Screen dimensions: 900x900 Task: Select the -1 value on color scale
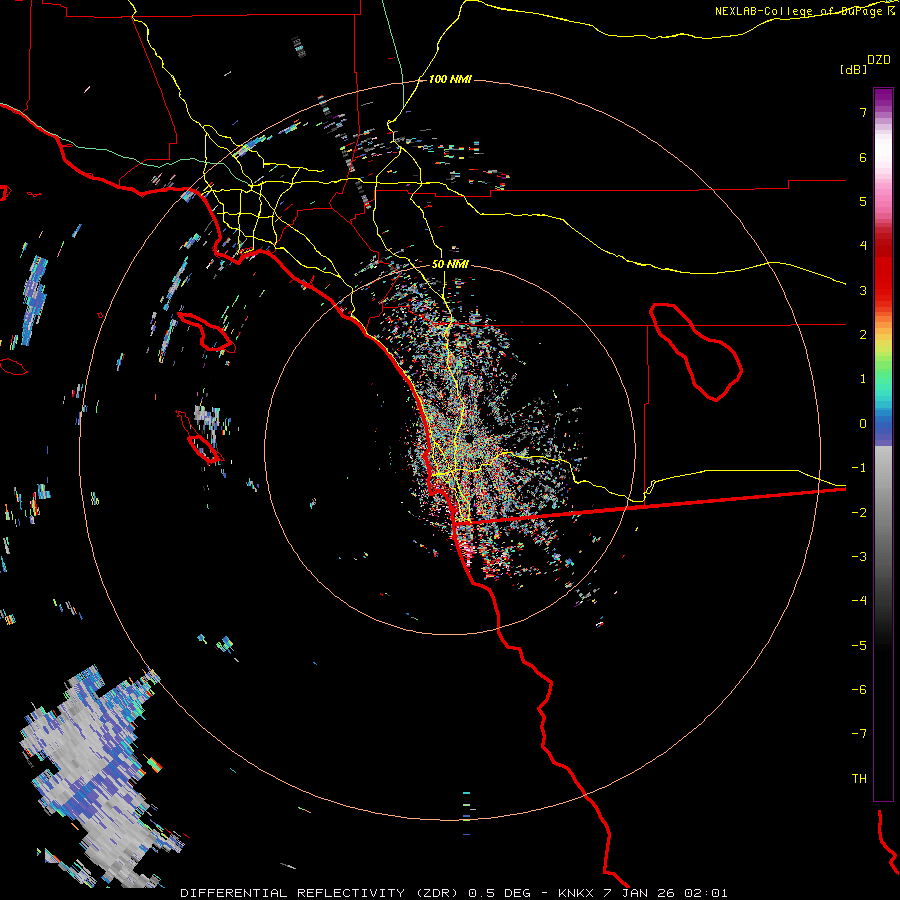tap(859, 468)
